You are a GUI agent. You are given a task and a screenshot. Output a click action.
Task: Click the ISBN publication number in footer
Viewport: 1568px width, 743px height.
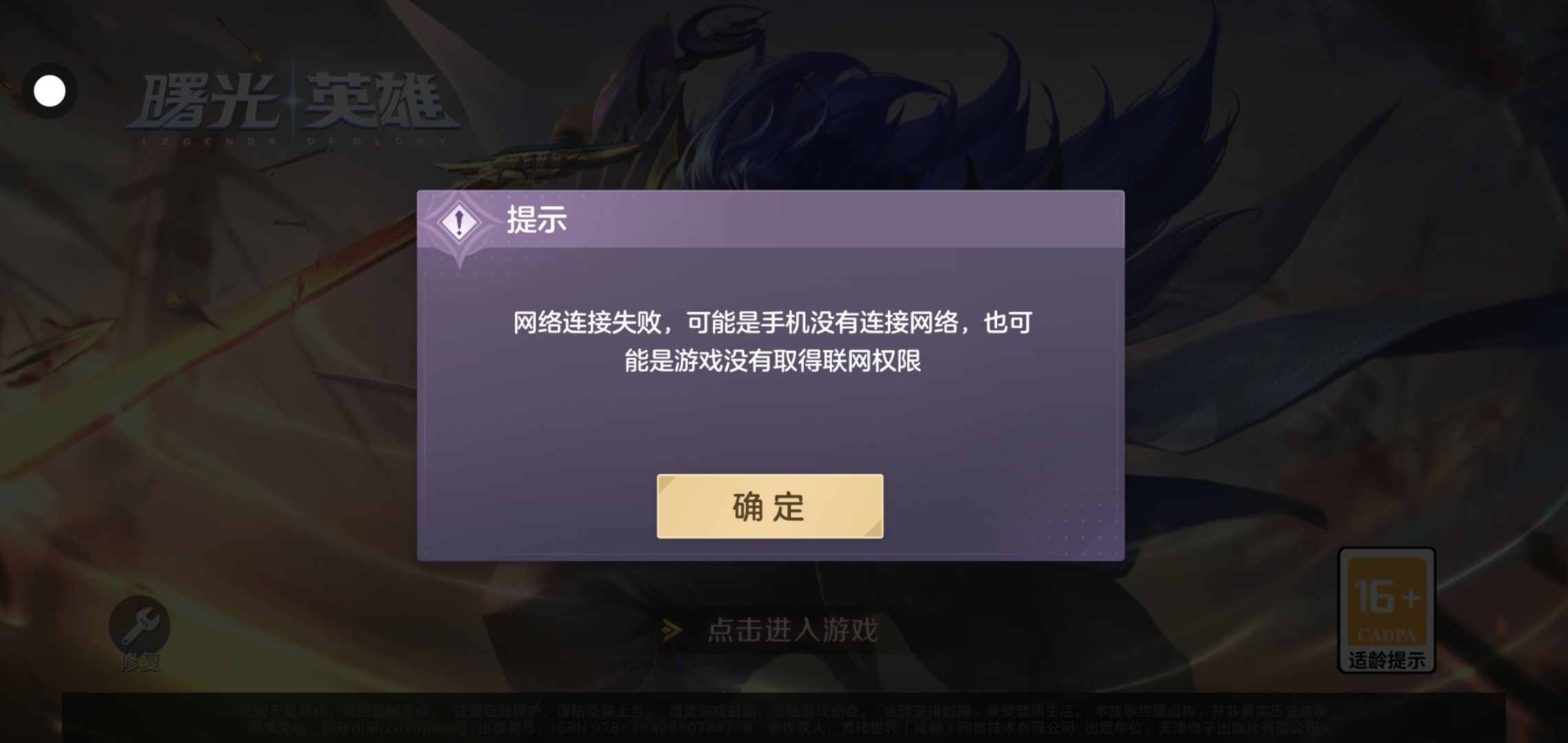click(x=652, y=728)
